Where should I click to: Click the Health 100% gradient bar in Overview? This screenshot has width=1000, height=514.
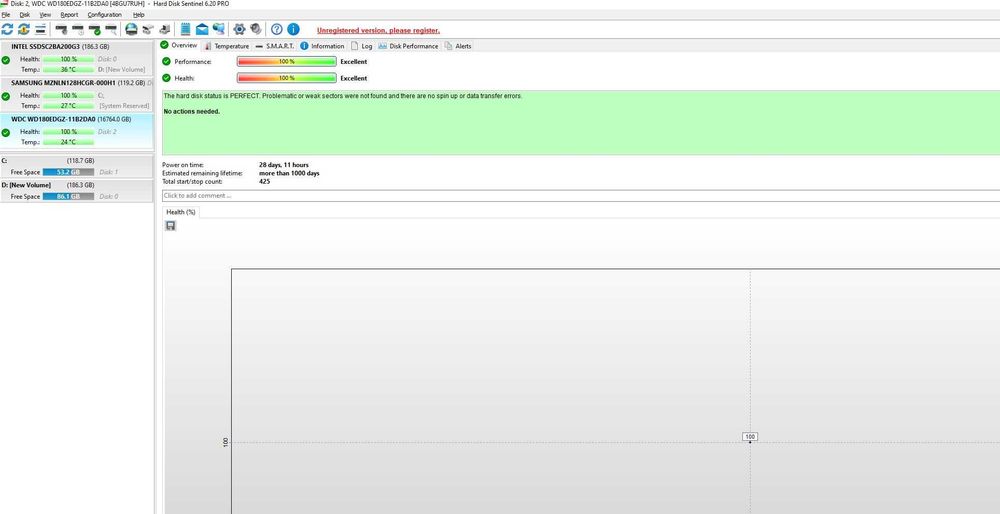point(286,78)
